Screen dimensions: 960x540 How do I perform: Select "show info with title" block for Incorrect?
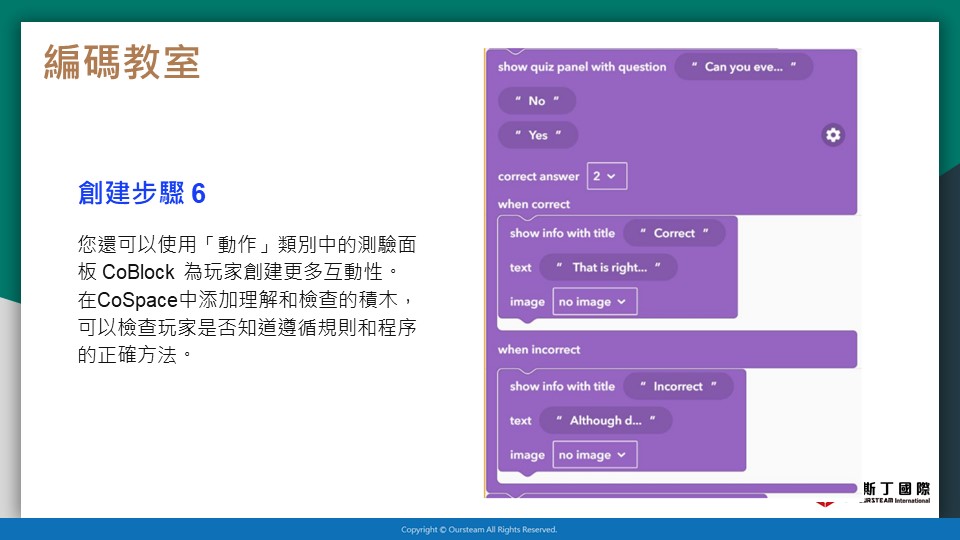[562, 386]
